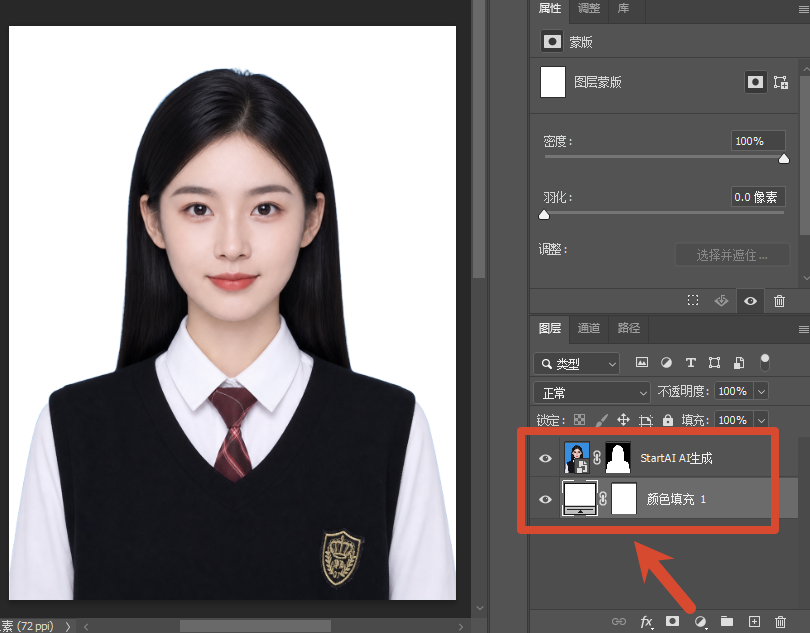Open the fx layer style menu
The height and width of the screenshot is (633, 810).
[x=646, y=622]
